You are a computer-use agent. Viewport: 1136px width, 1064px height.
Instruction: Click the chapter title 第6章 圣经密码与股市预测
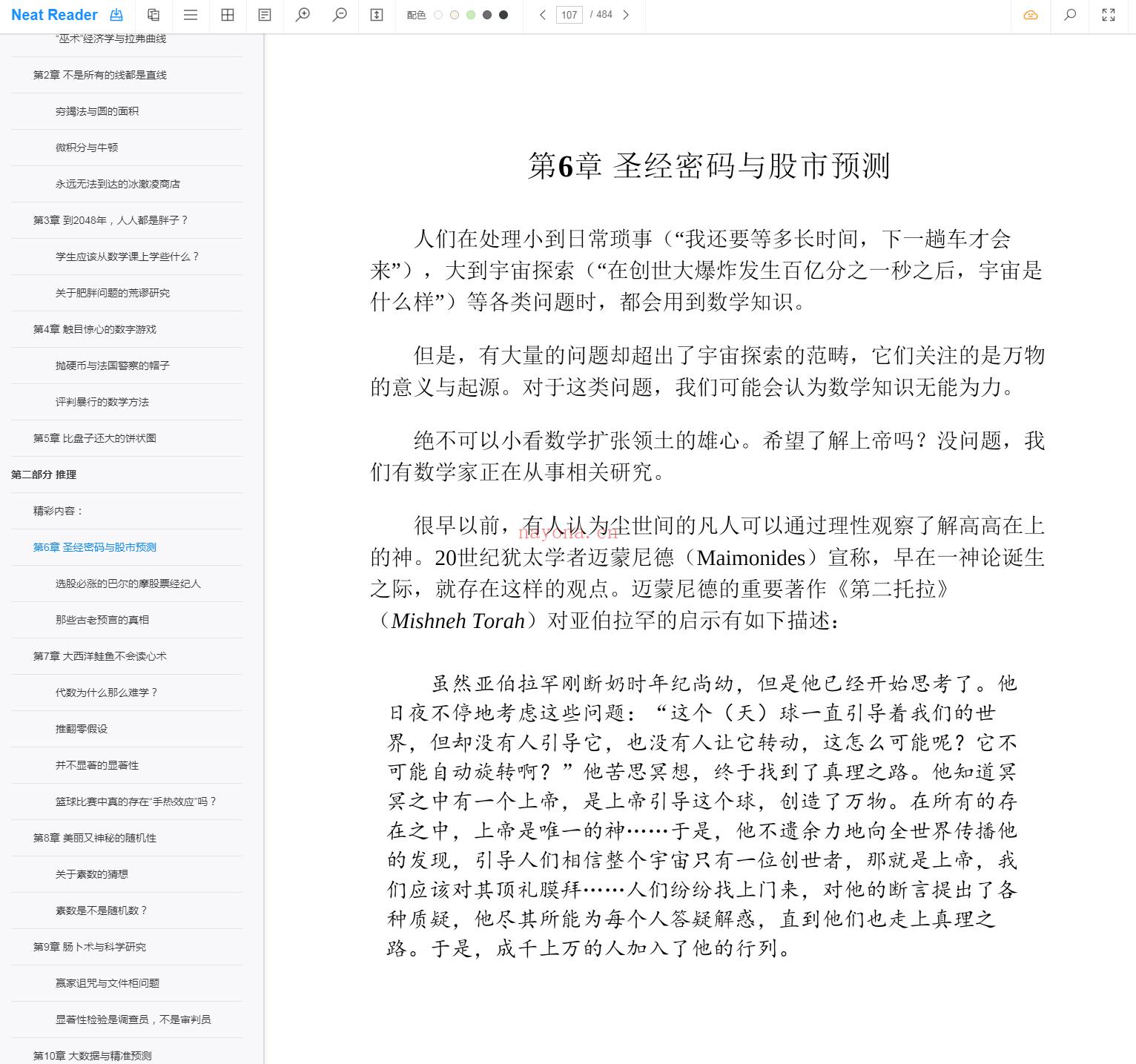click(708, 165)
